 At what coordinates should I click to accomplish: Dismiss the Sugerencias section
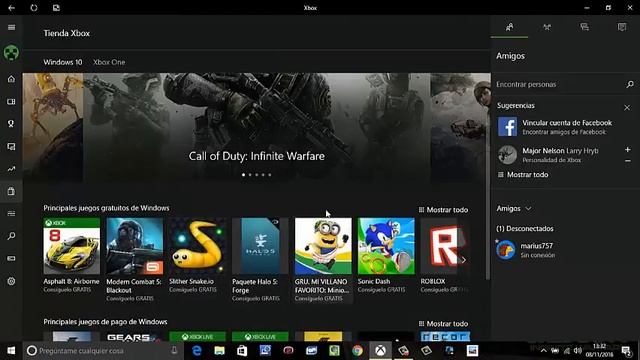click(627, 108)
